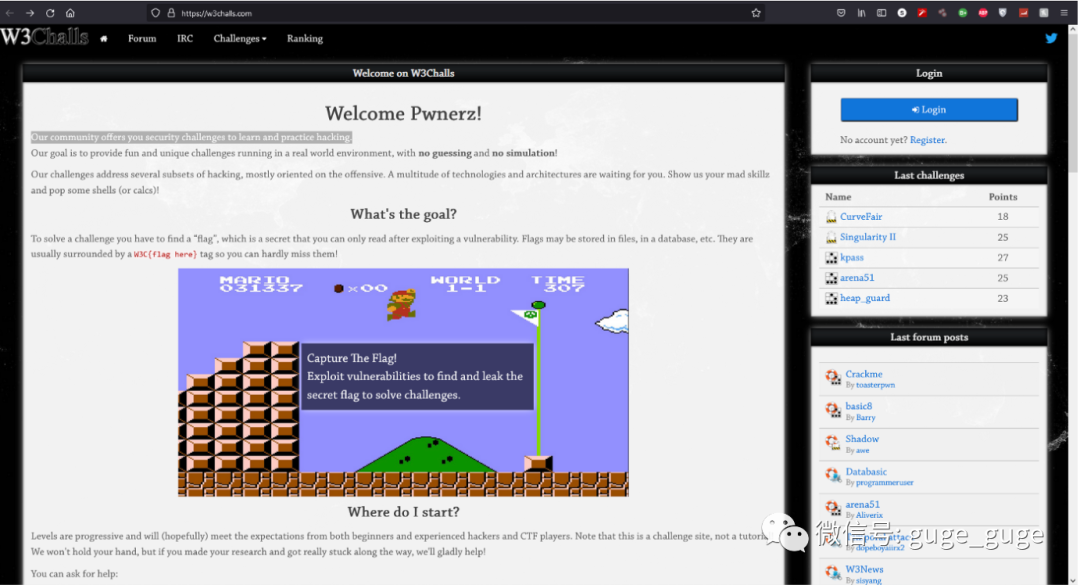Open Barry's user profile link
Image resolution: width=1080 pixels, height=585 pixels.
[865, 418]
